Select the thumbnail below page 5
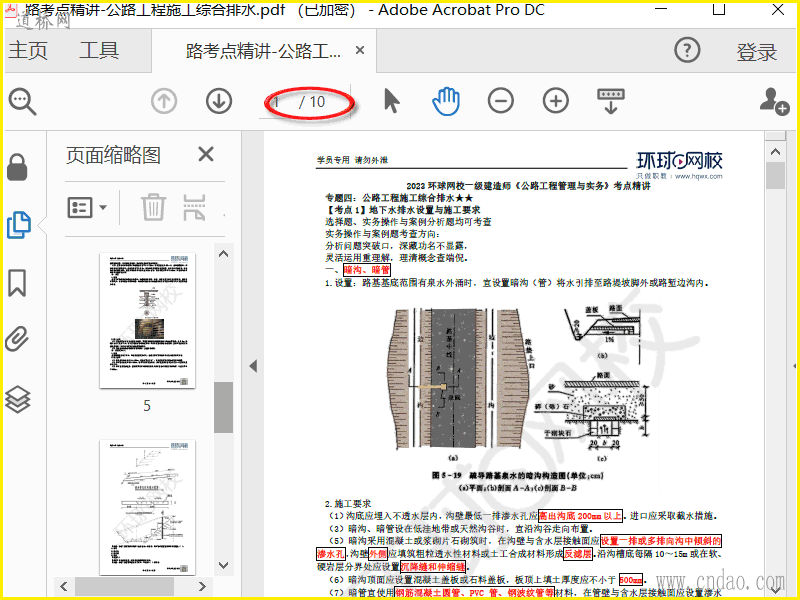The height and width of the screenshot is (600, 800). pyautogui.click(x=147, y=507)
